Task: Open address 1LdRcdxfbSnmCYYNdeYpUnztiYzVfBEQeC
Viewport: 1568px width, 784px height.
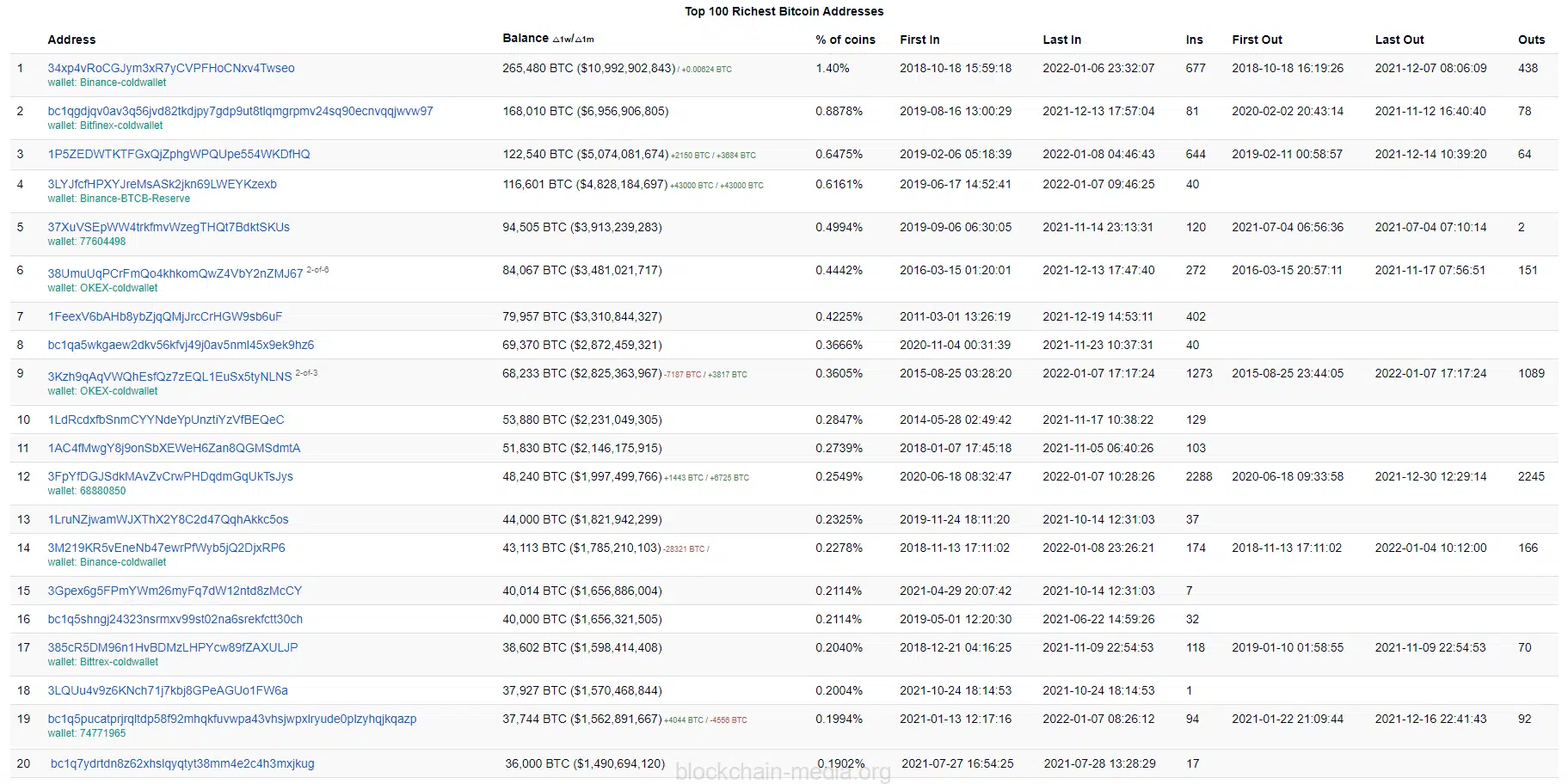Action: [x=166, y=420]
